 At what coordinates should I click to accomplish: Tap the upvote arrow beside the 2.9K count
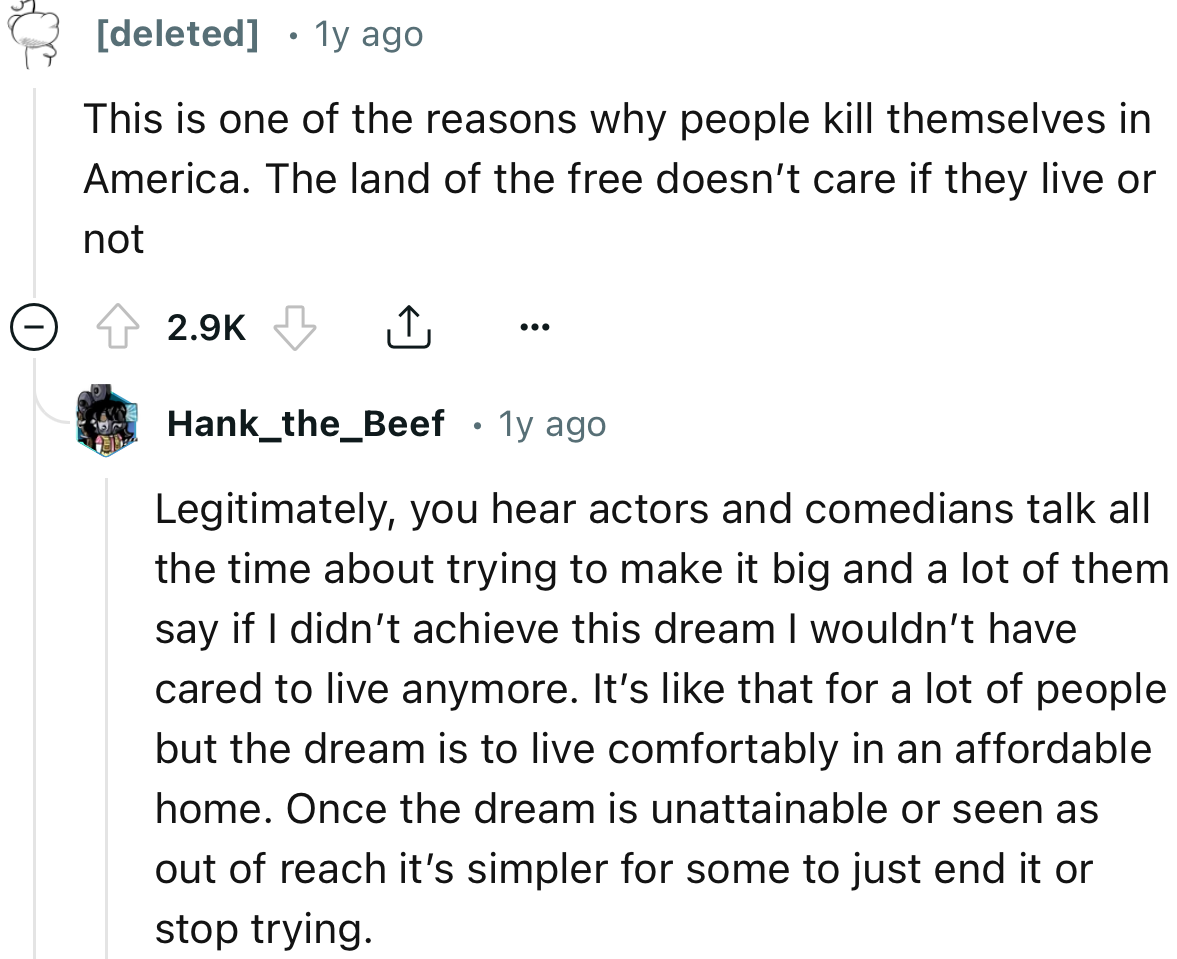pos(118,325)
